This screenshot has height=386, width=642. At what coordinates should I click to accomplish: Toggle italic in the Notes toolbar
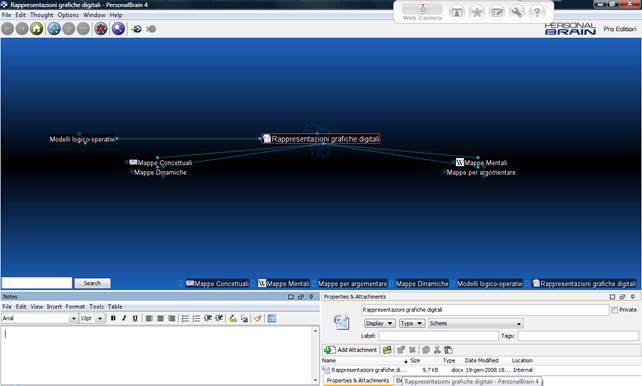tap(124, 318)
